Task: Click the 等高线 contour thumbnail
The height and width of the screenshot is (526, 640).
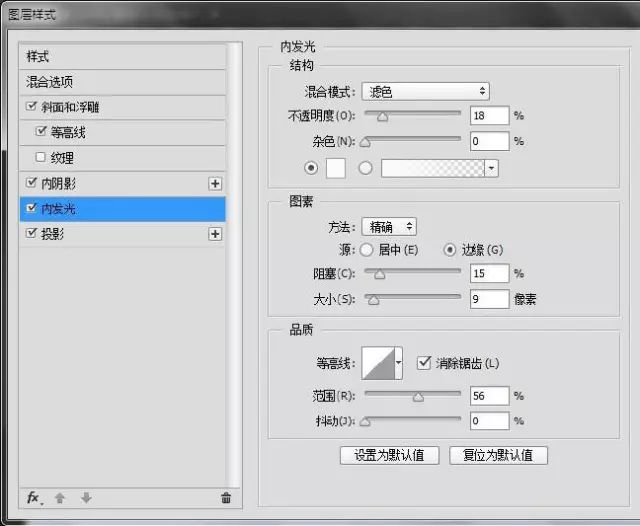Action: pos(378,363)
